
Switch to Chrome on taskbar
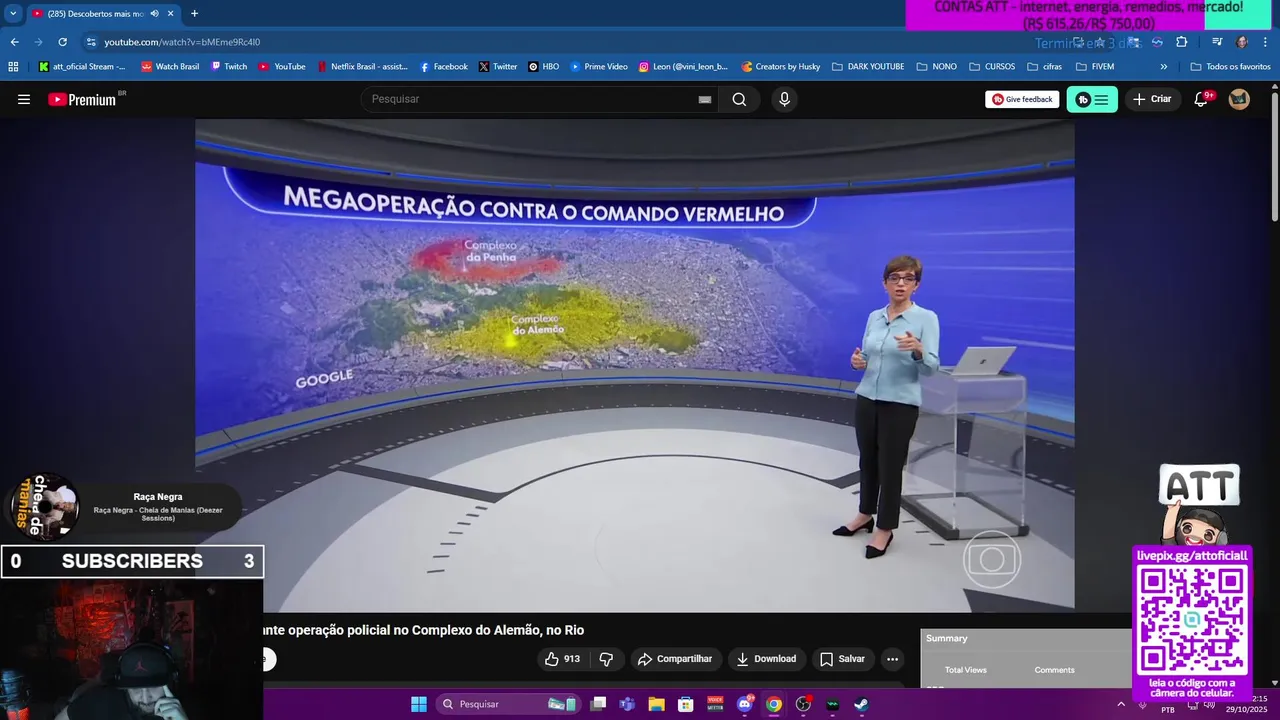tap(774, 704)
